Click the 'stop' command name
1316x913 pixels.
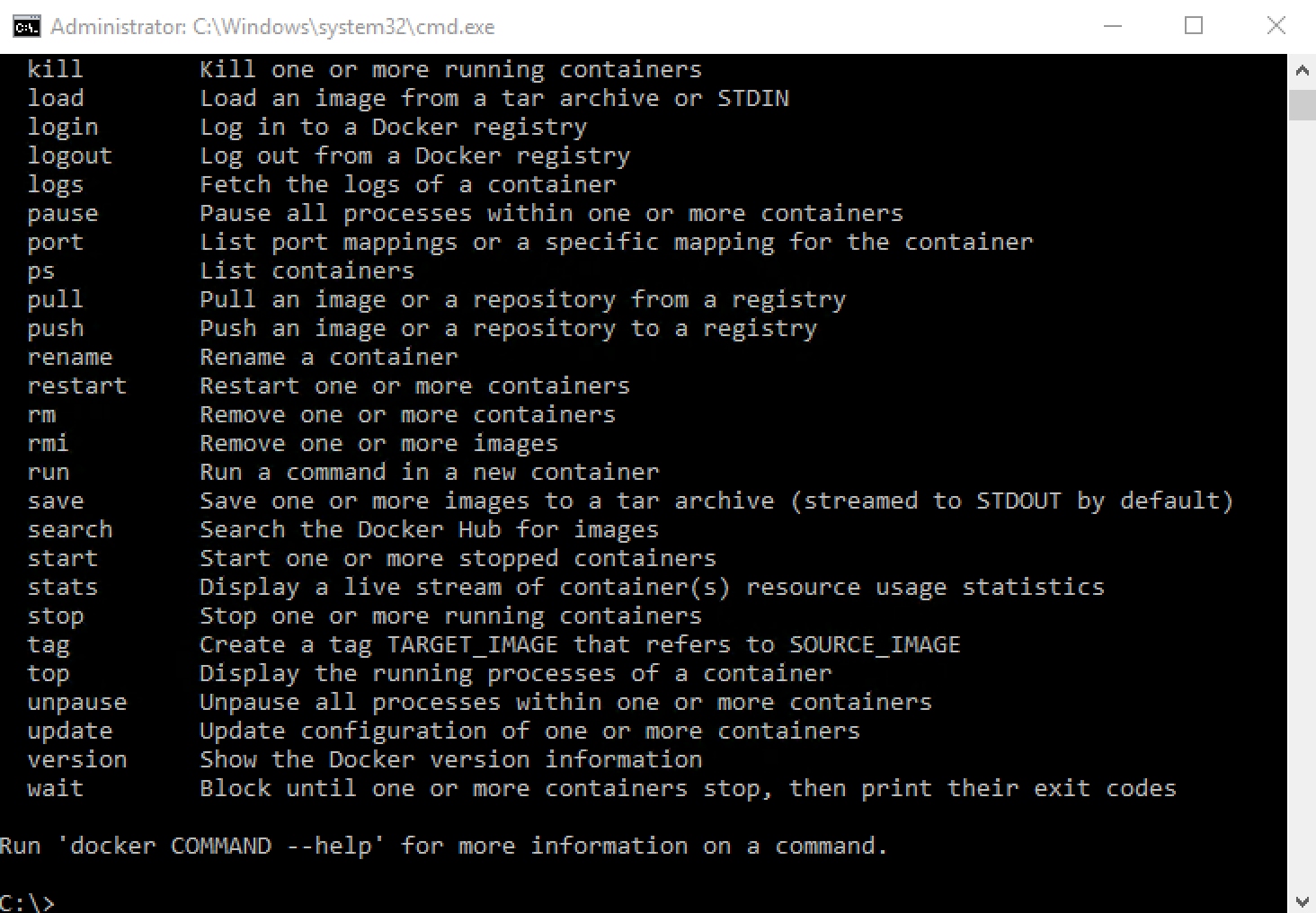(x=55, y=616)
